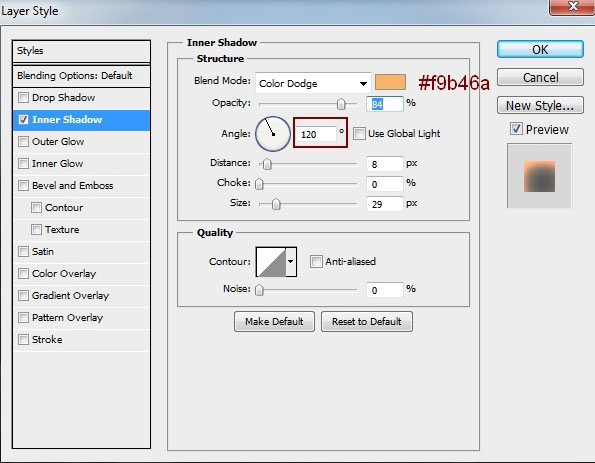595x463 pixels.
Task: Click the New Style button
Action: click(x=540, y=105)
